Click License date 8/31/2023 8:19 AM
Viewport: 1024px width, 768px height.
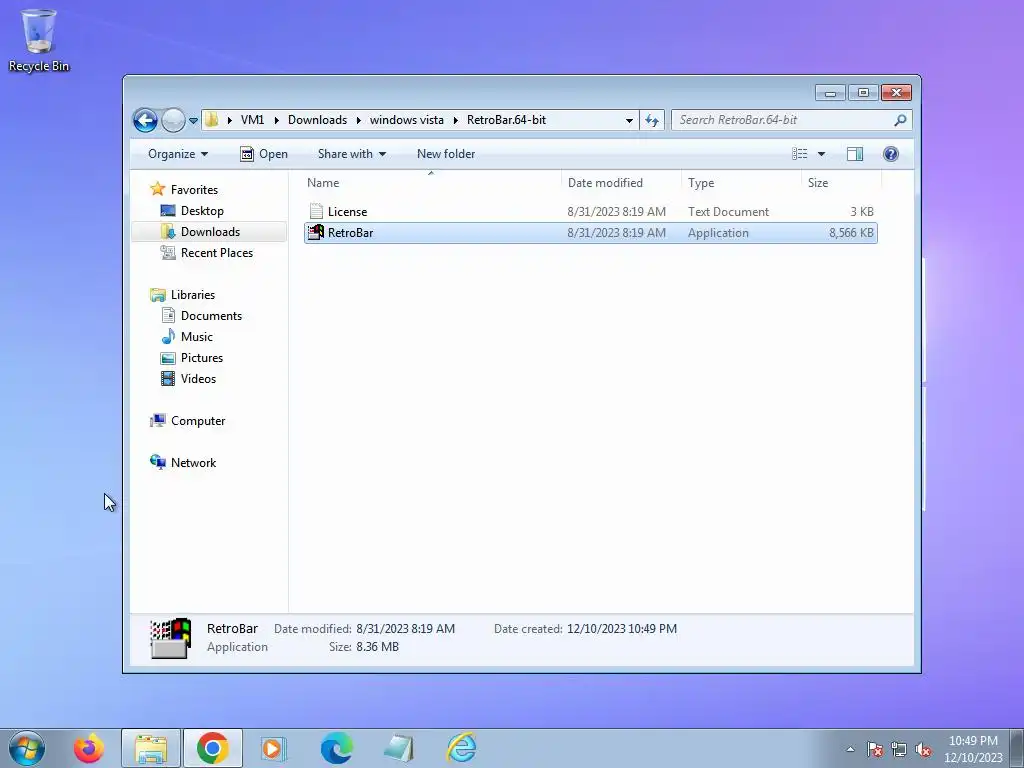click(x=616, y=212)
